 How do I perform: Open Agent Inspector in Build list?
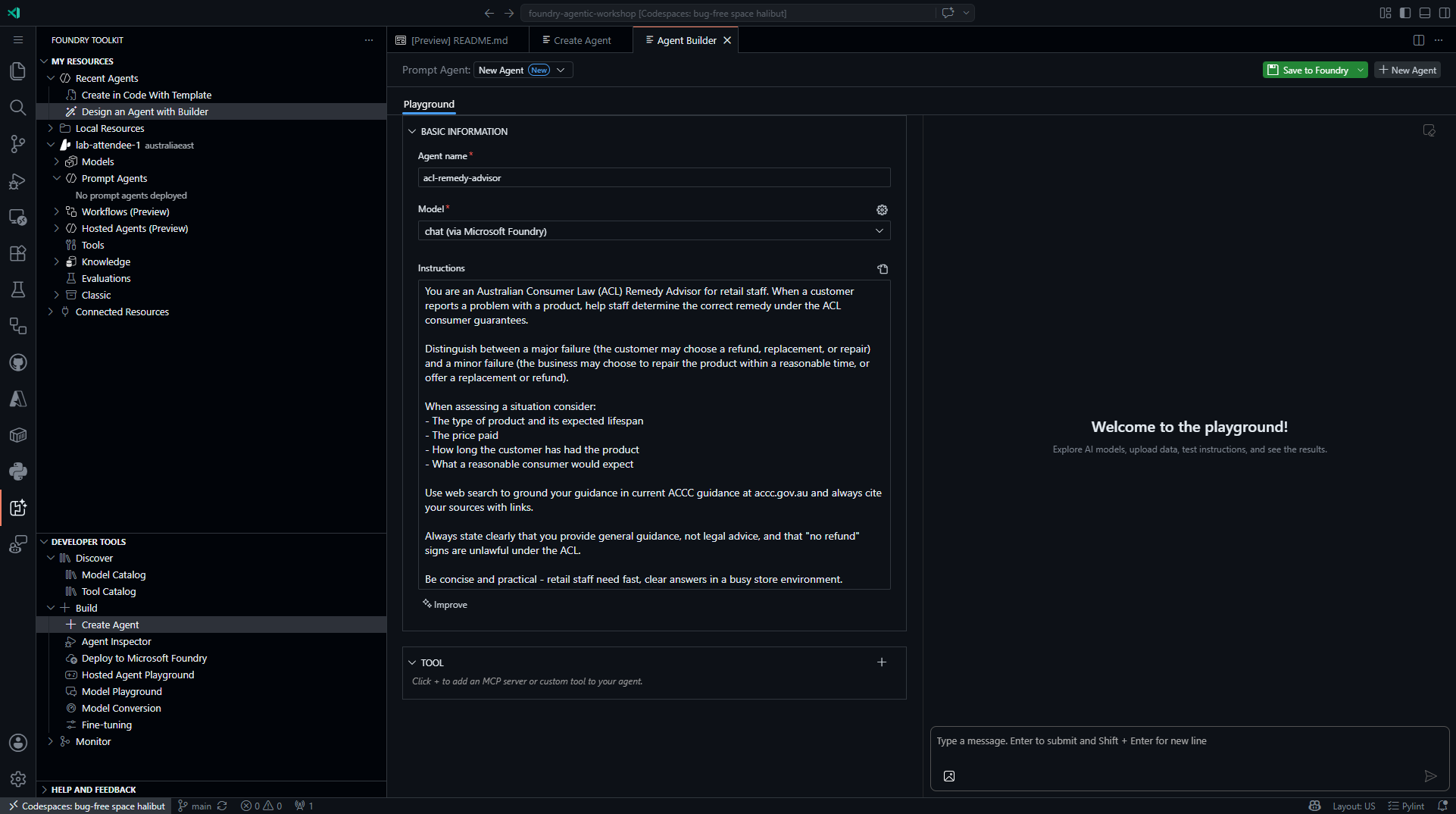(x=117, y=642)
